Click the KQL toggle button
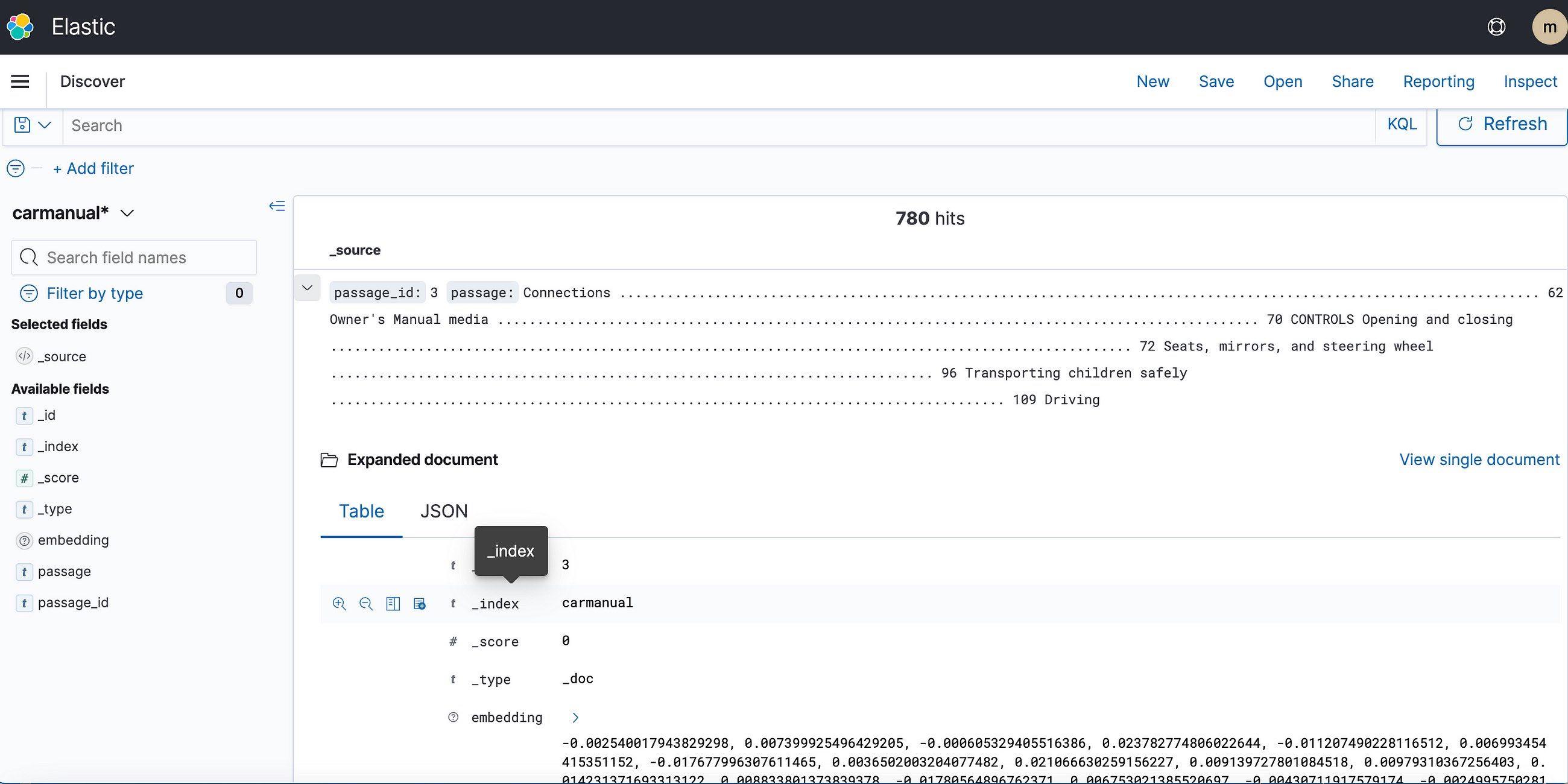This screenshot has height=784, width=1568. point(1401,125)
